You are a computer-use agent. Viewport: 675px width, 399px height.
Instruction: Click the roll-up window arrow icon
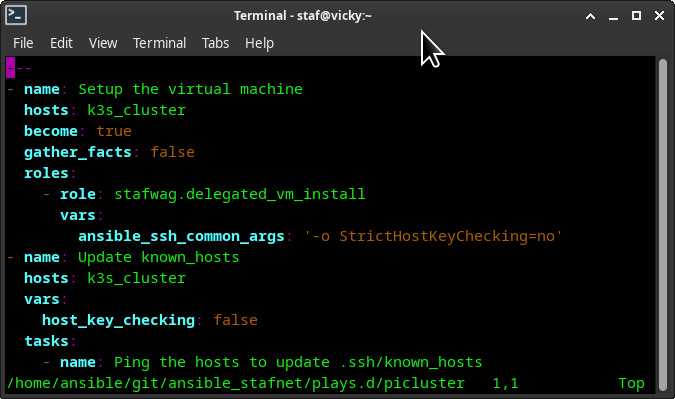(x=591, y=16)
